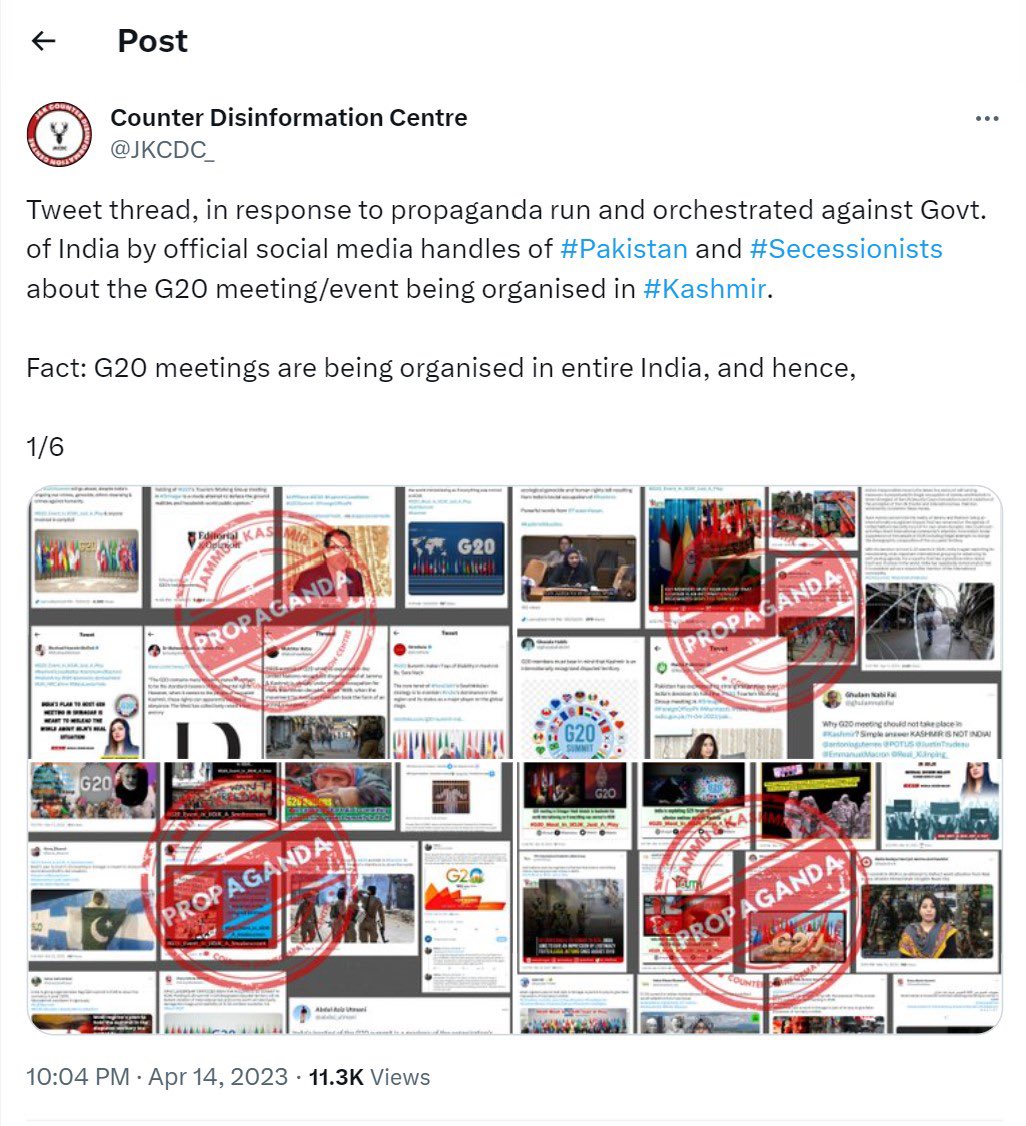Click the Counter Disinformation Centre display name
The height and width of the screenshot is (1126, 1026).
(289, 117)
